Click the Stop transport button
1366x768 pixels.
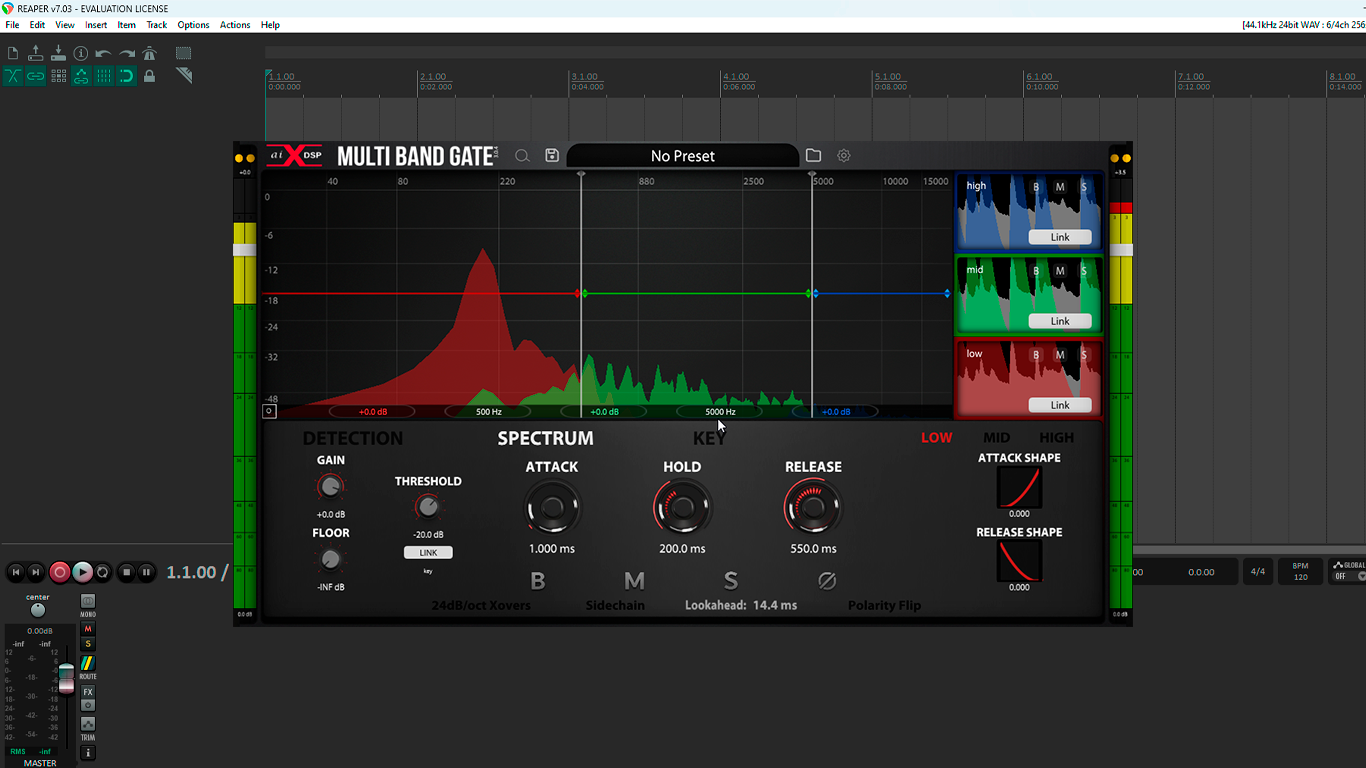pyautogui.click(x=126, y=572)
